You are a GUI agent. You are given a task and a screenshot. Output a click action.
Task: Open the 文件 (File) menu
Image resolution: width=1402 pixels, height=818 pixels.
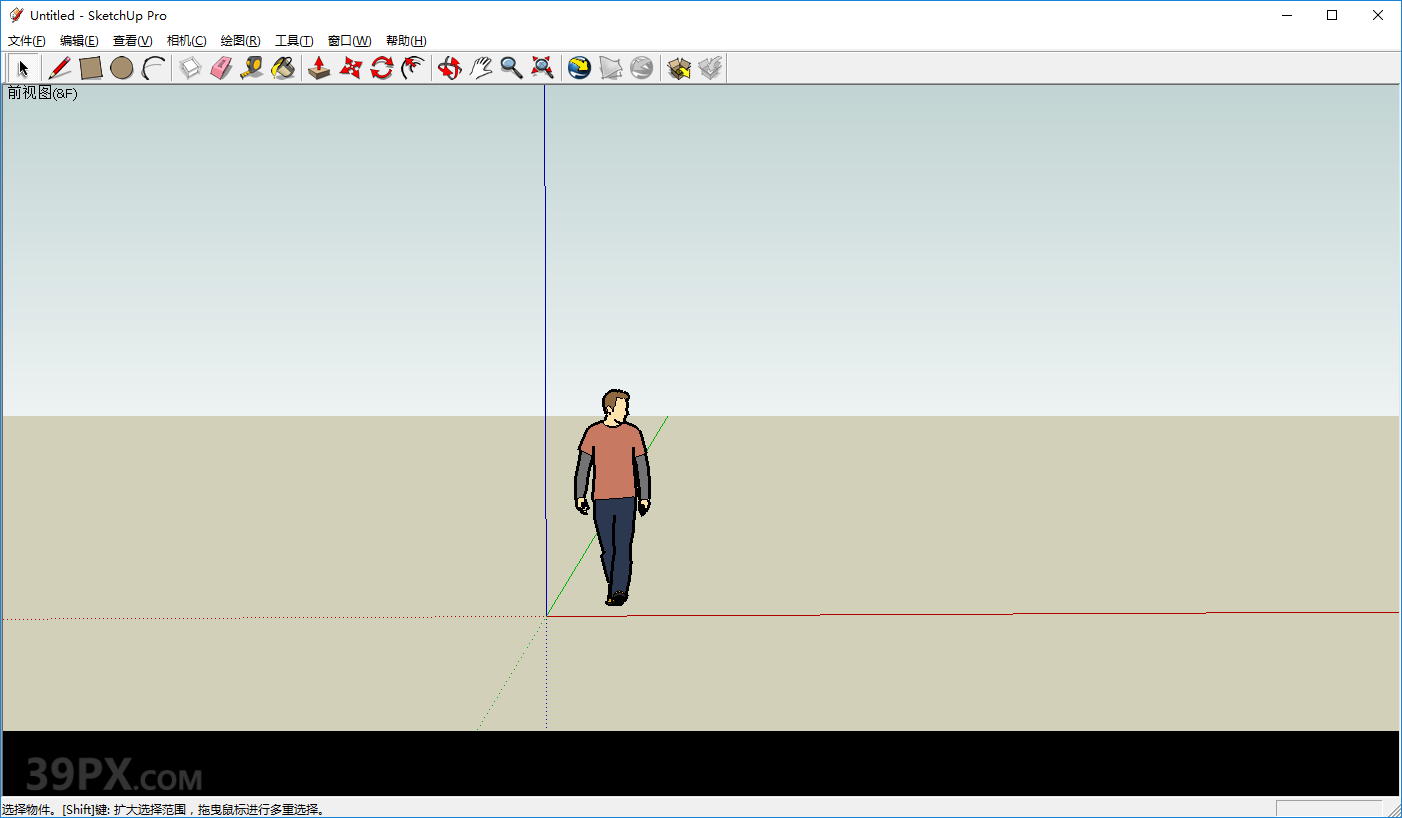(26, 40)
